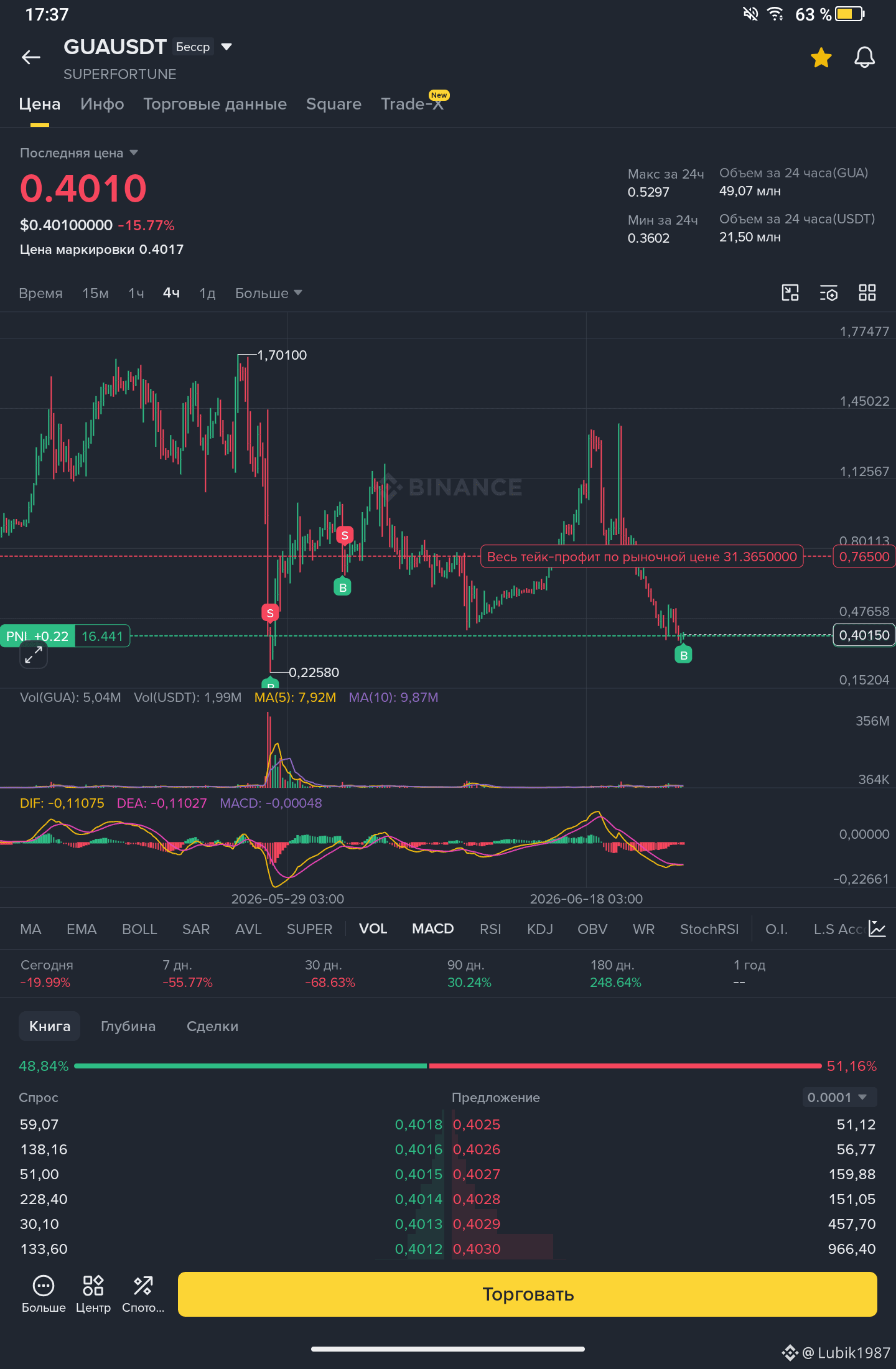Open the 0.0001 price precision dropdown
The width and height of the screenshot is (896, 1369).
(x=839, y=1097)
